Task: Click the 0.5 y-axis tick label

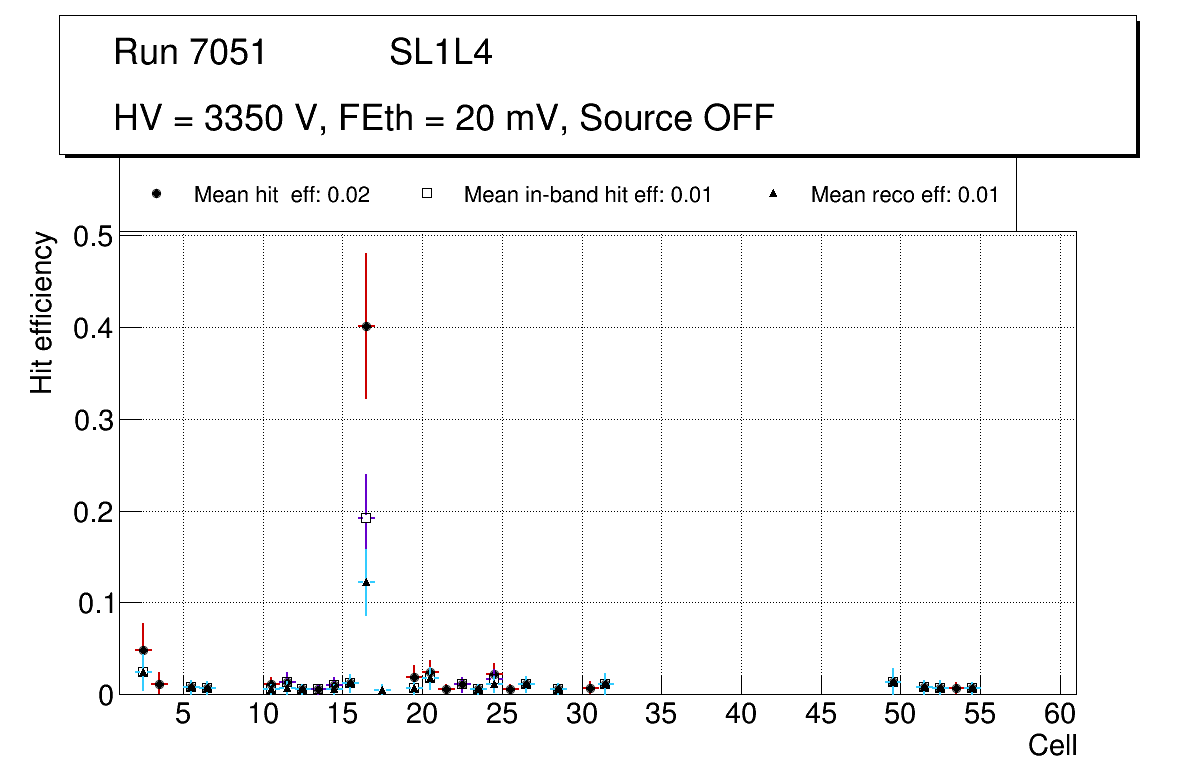Action: coord(94,237)
